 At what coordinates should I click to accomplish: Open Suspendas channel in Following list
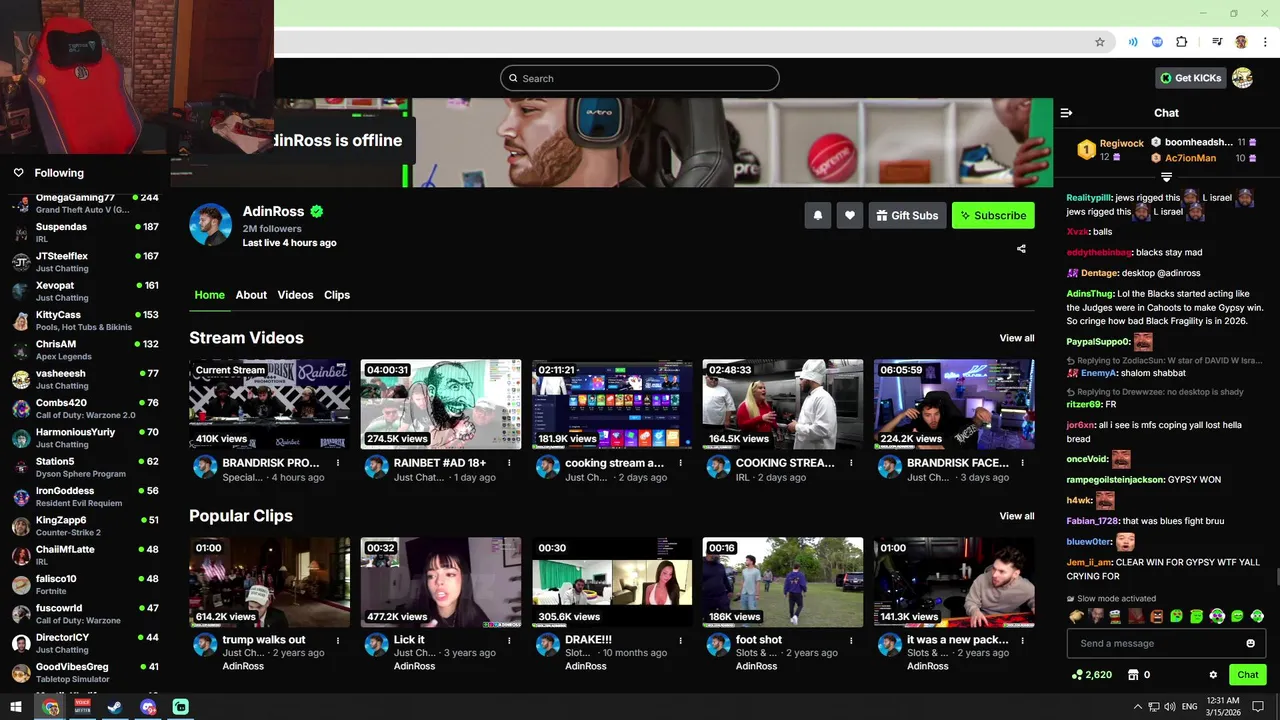coord(85,233)
